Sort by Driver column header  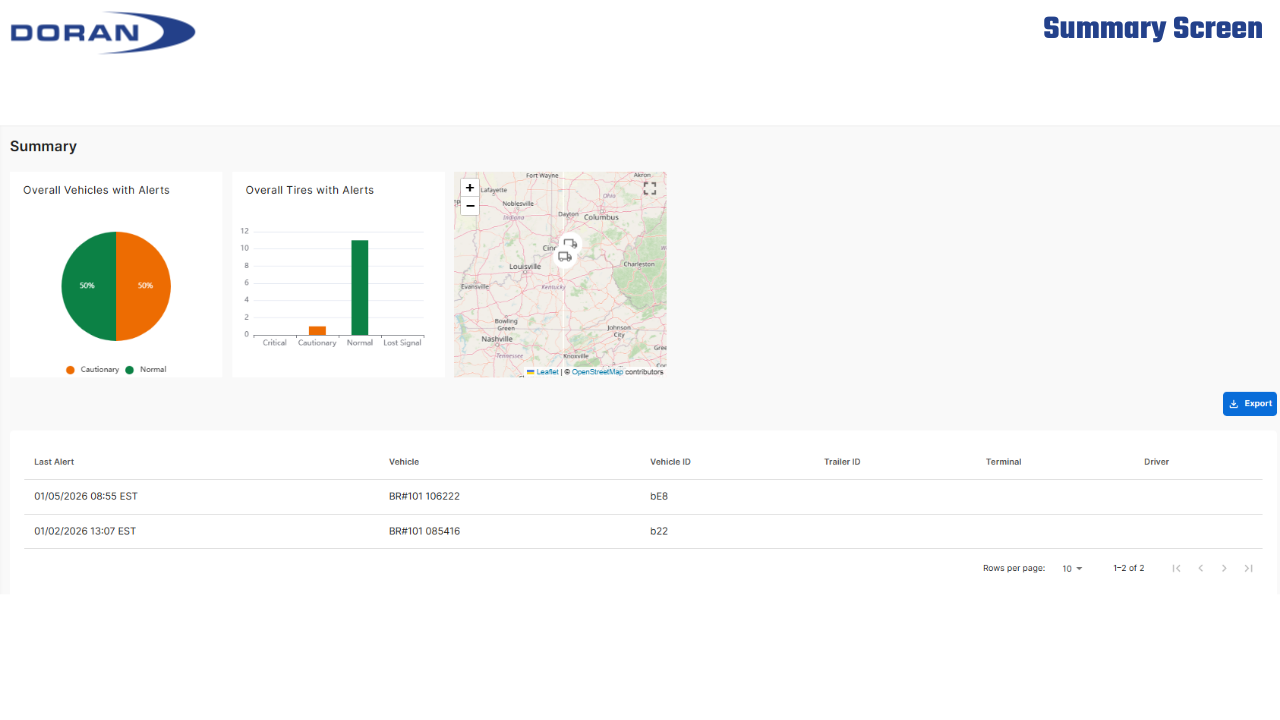click(x=1156, y=462)
